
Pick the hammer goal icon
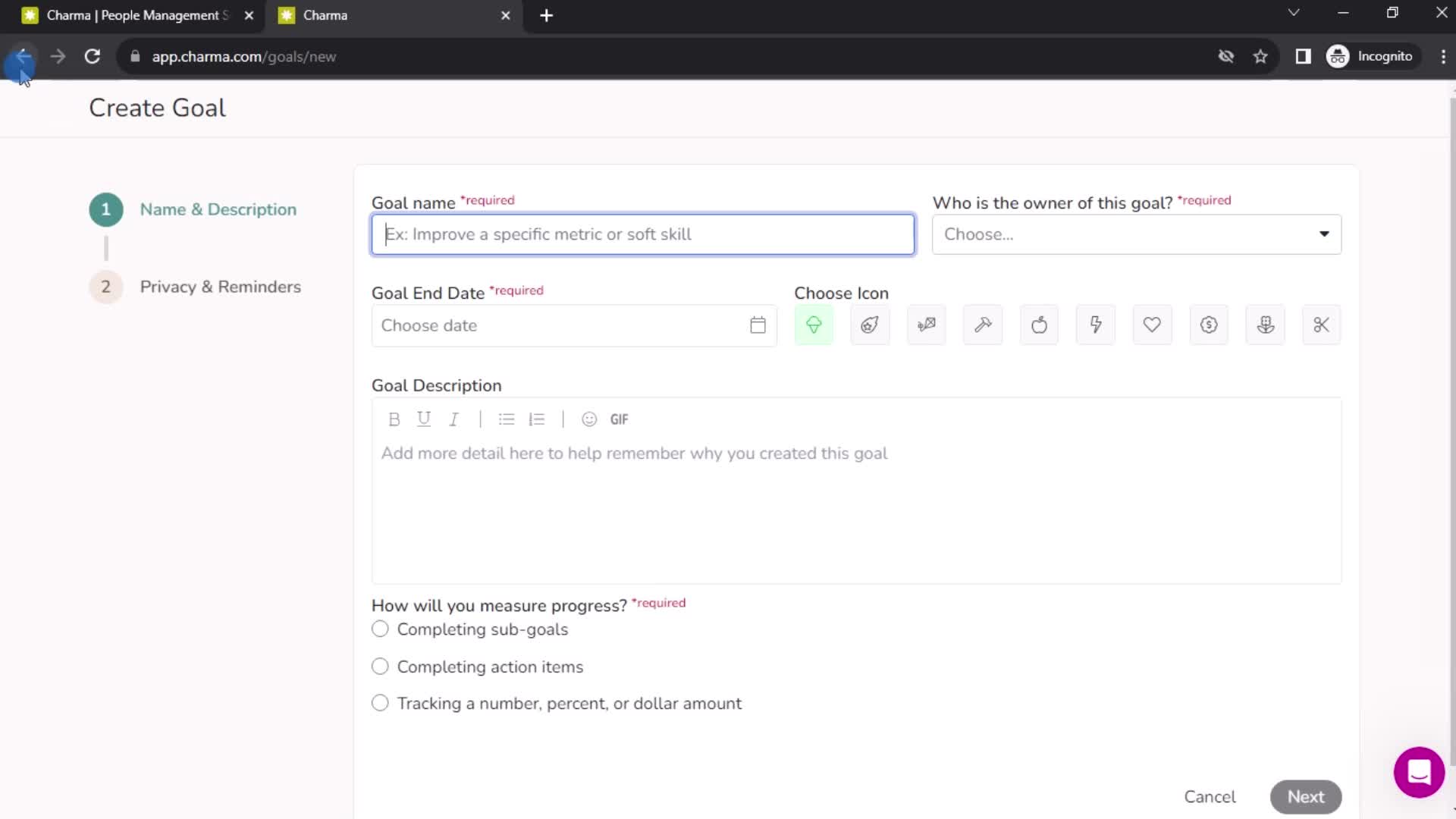(x=983, y=325)
